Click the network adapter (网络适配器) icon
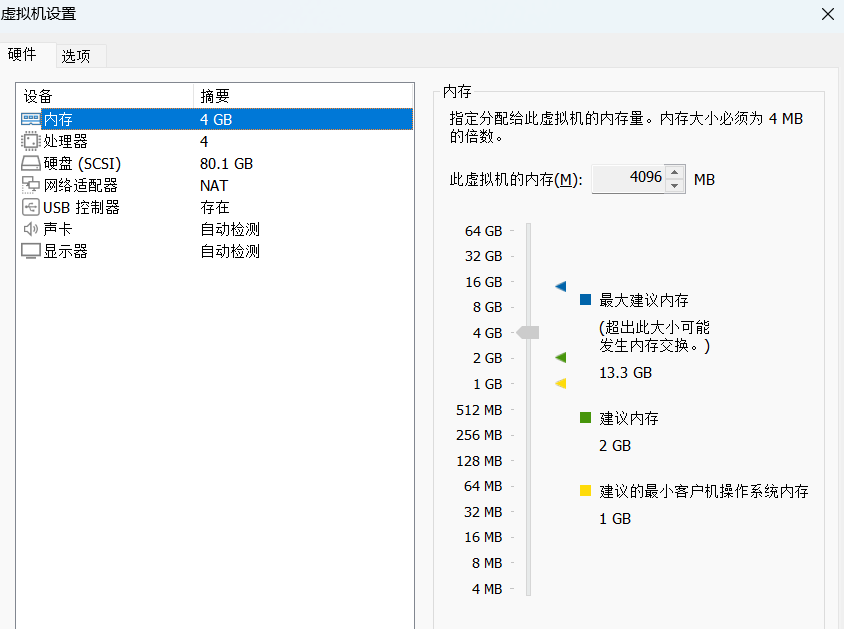The image size is (844, 629). (31, 185)
